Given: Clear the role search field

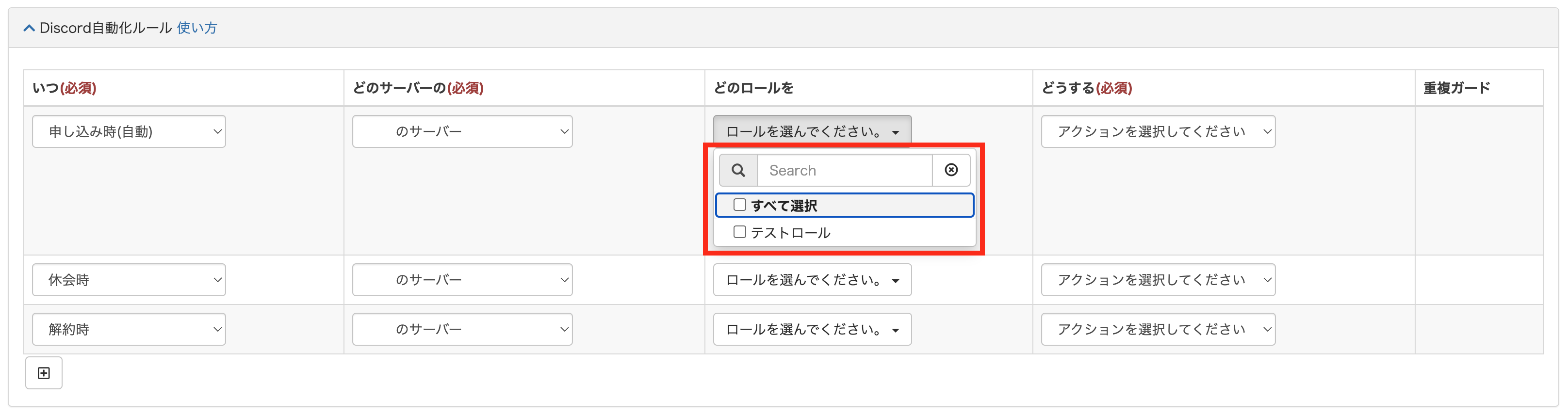Looking at the screenshot, I should point(951,170).
